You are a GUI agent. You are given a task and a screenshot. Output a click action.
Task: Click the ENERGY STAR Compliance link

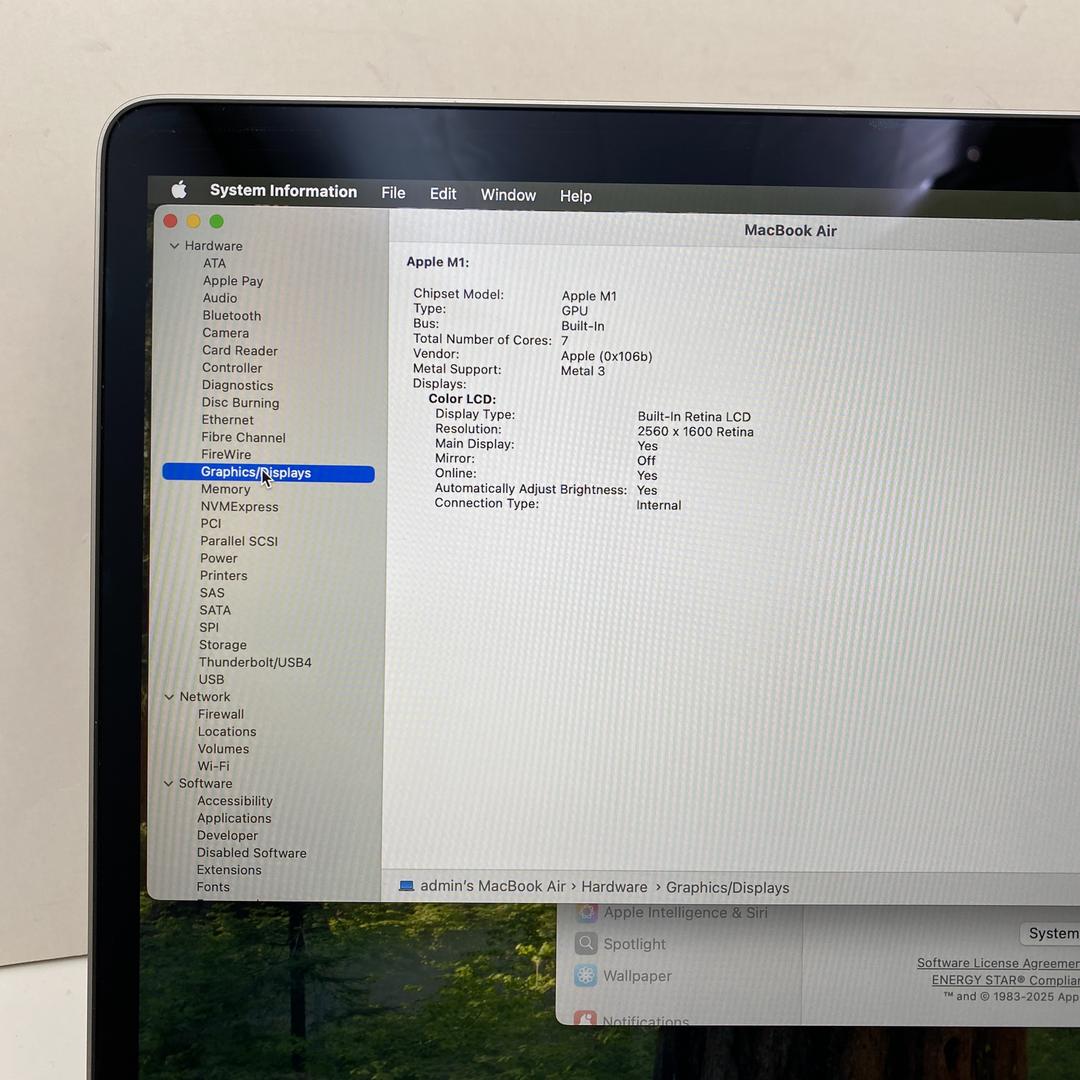[1004, 980]
